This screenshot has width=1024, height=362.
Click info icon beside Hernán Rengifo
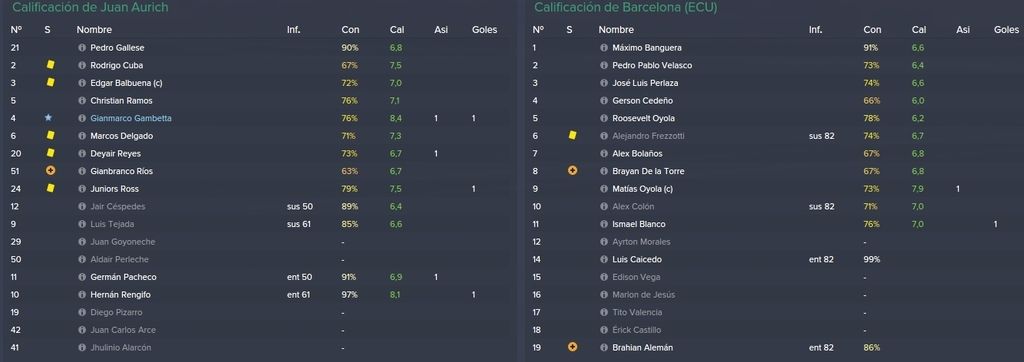(x=82, y=295)
